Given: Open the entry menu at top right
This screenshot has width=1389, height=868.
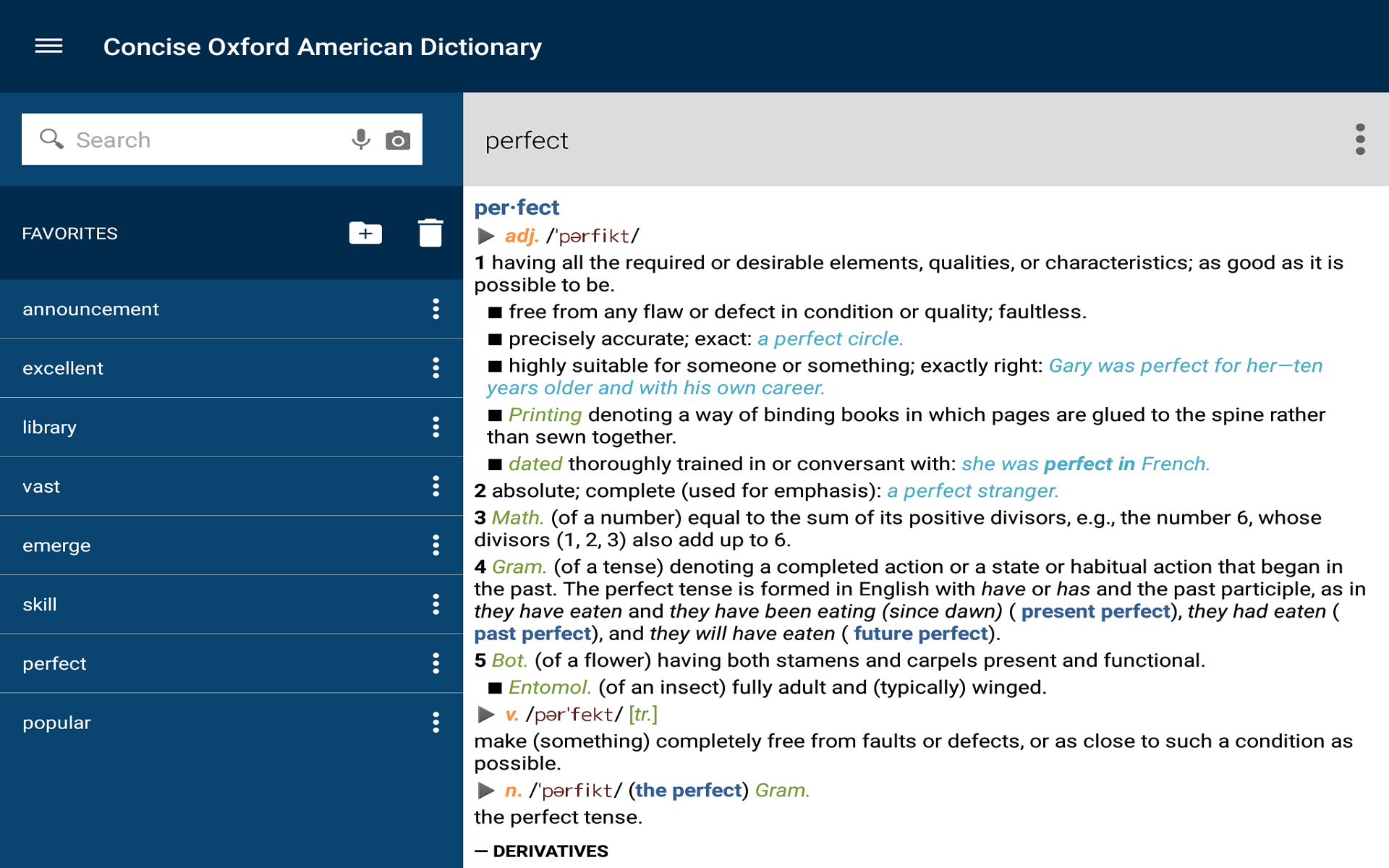Looking at the screenshot, I should [1361, 139].
